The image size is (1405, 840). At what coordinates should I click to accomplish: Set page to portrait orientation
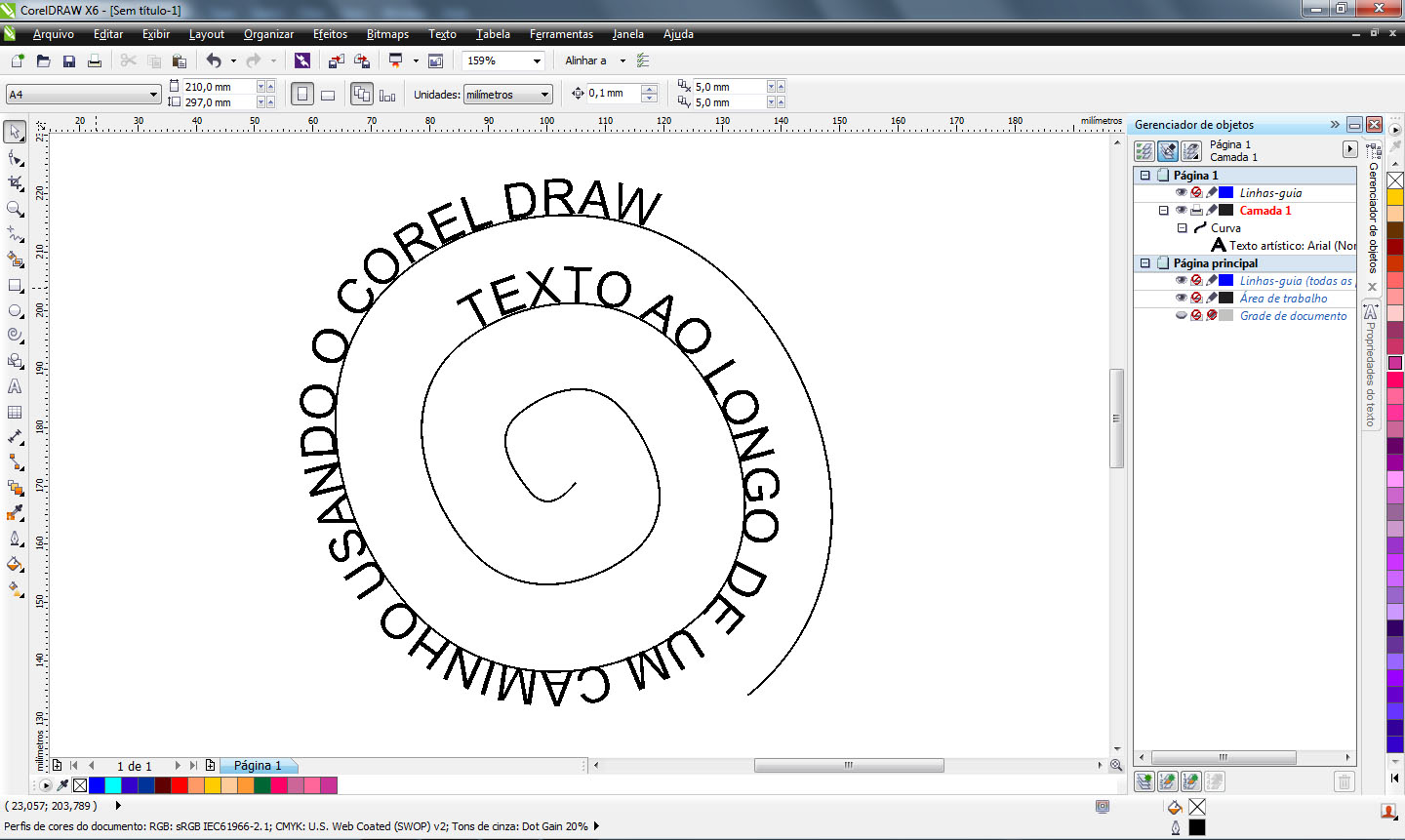(302, 95)
